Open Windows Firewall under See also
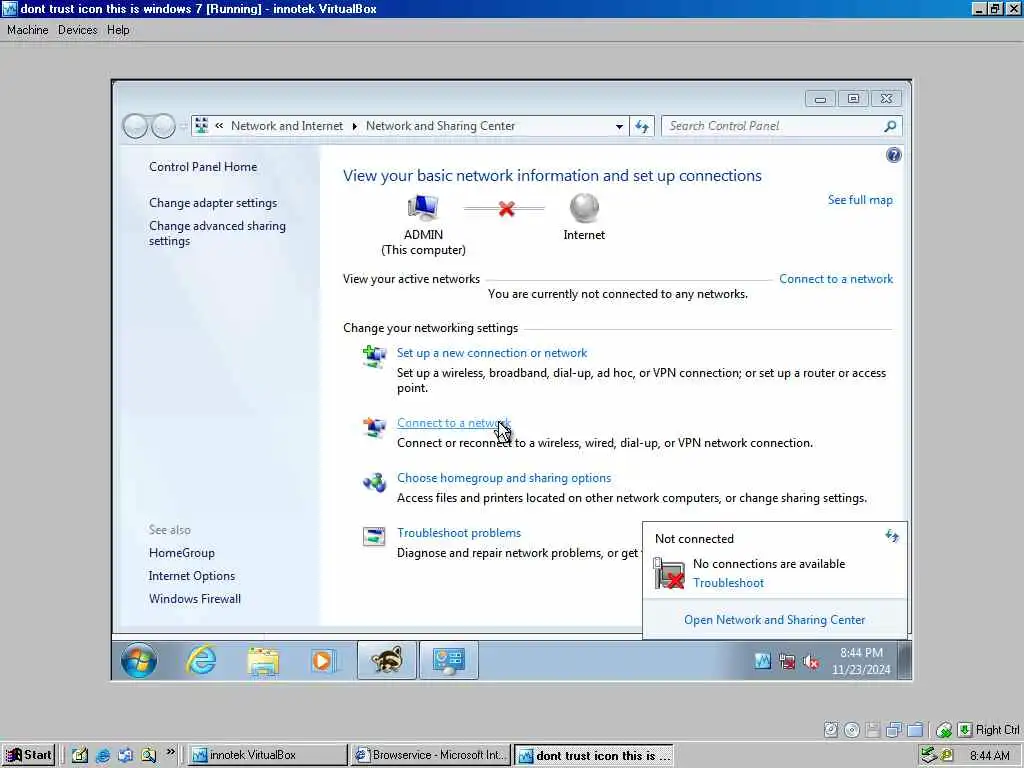The image size is (1024, 768). 195,598
